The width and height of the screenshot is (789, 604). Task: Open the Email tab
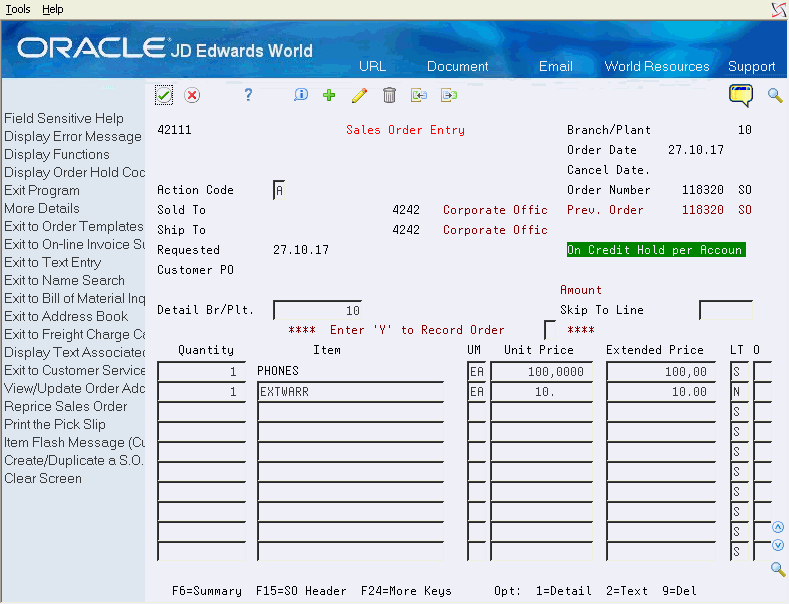click(x=556, y=66)
